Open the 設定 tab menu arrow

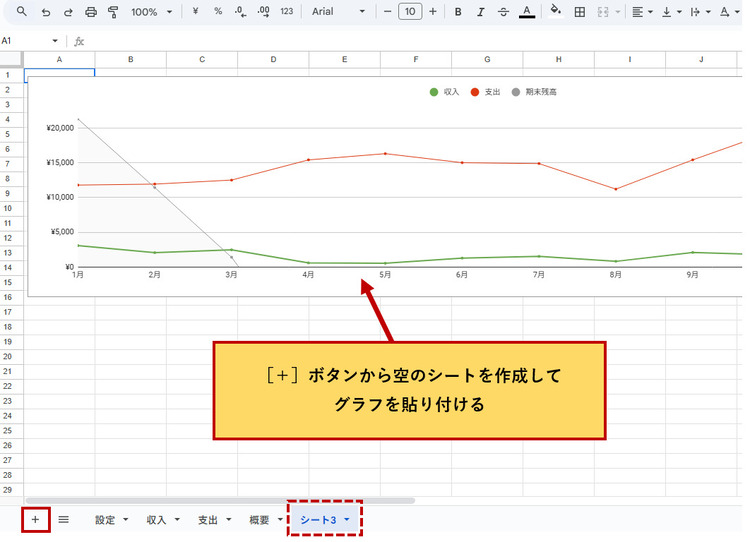(126, 520)
